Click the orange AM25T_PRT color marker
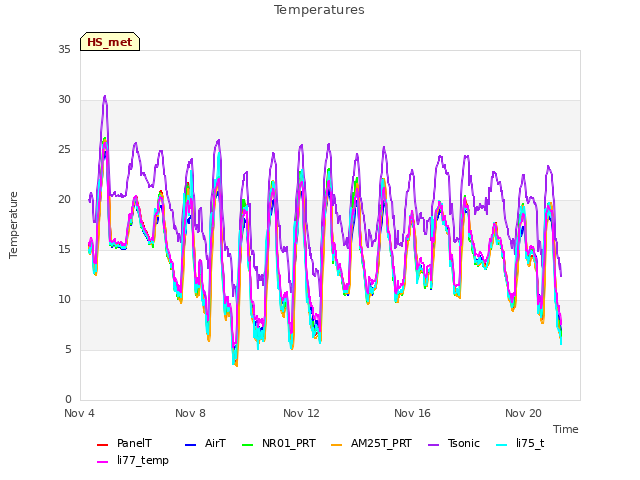The width and height of the screenshot is (640, 480). coord(336,444)
